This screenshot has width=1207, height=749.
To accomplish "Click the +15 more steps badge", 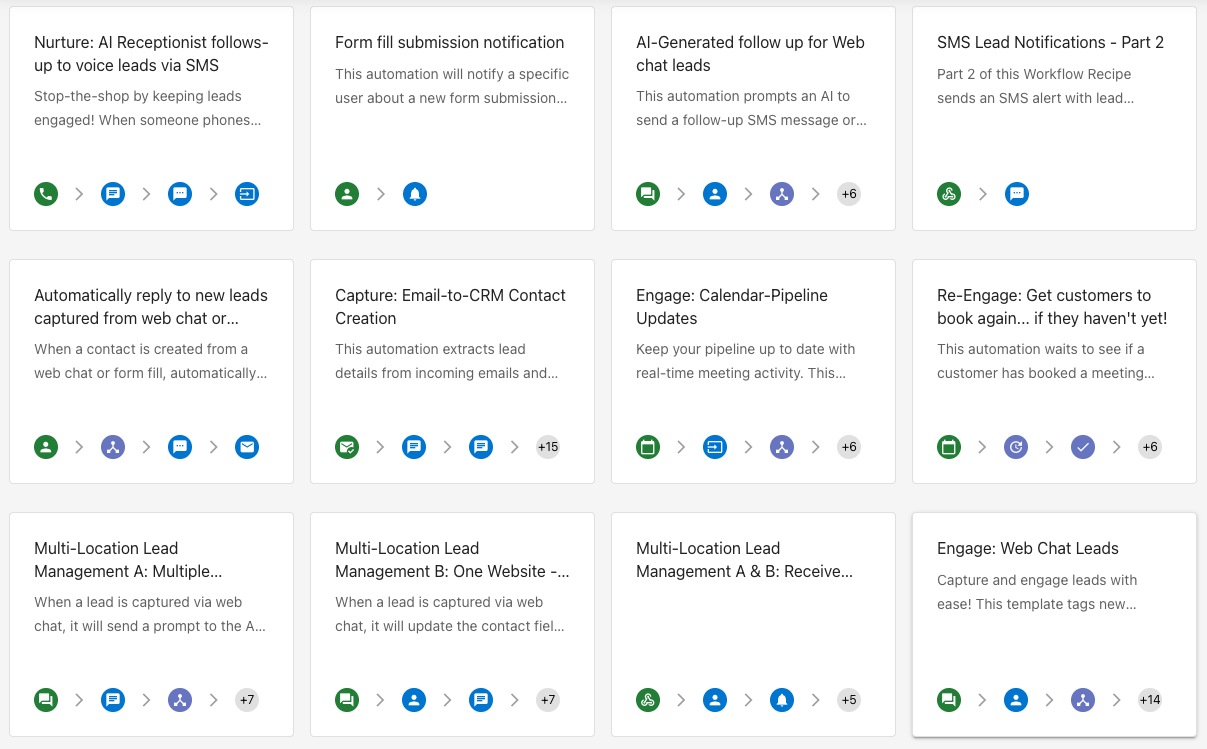I will pyautogui.click(x=548, y=447).
